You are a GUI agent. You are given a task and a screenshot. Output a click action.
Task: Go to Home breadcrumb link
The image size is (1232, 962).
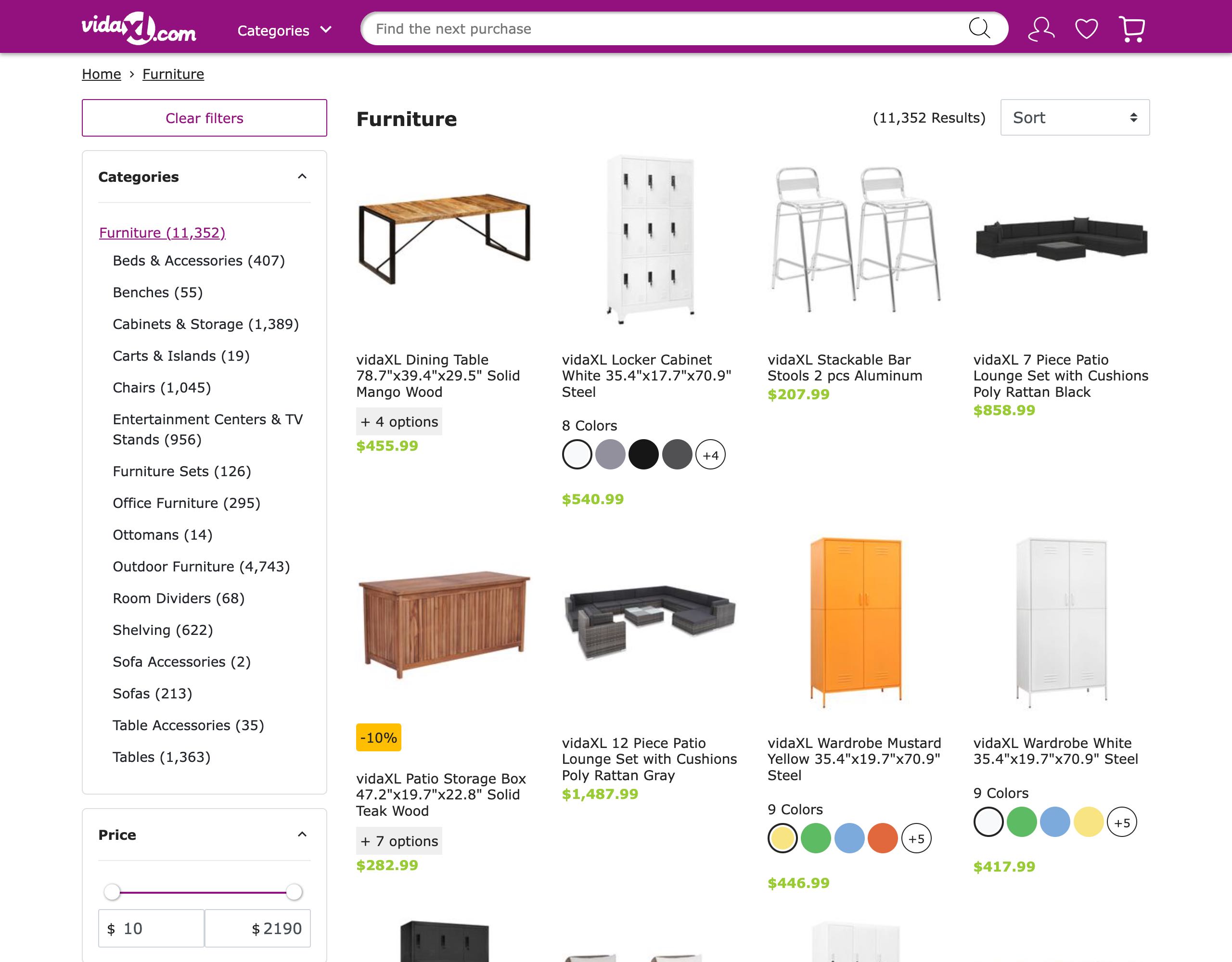pyautogui.click(x=102, y=74)
